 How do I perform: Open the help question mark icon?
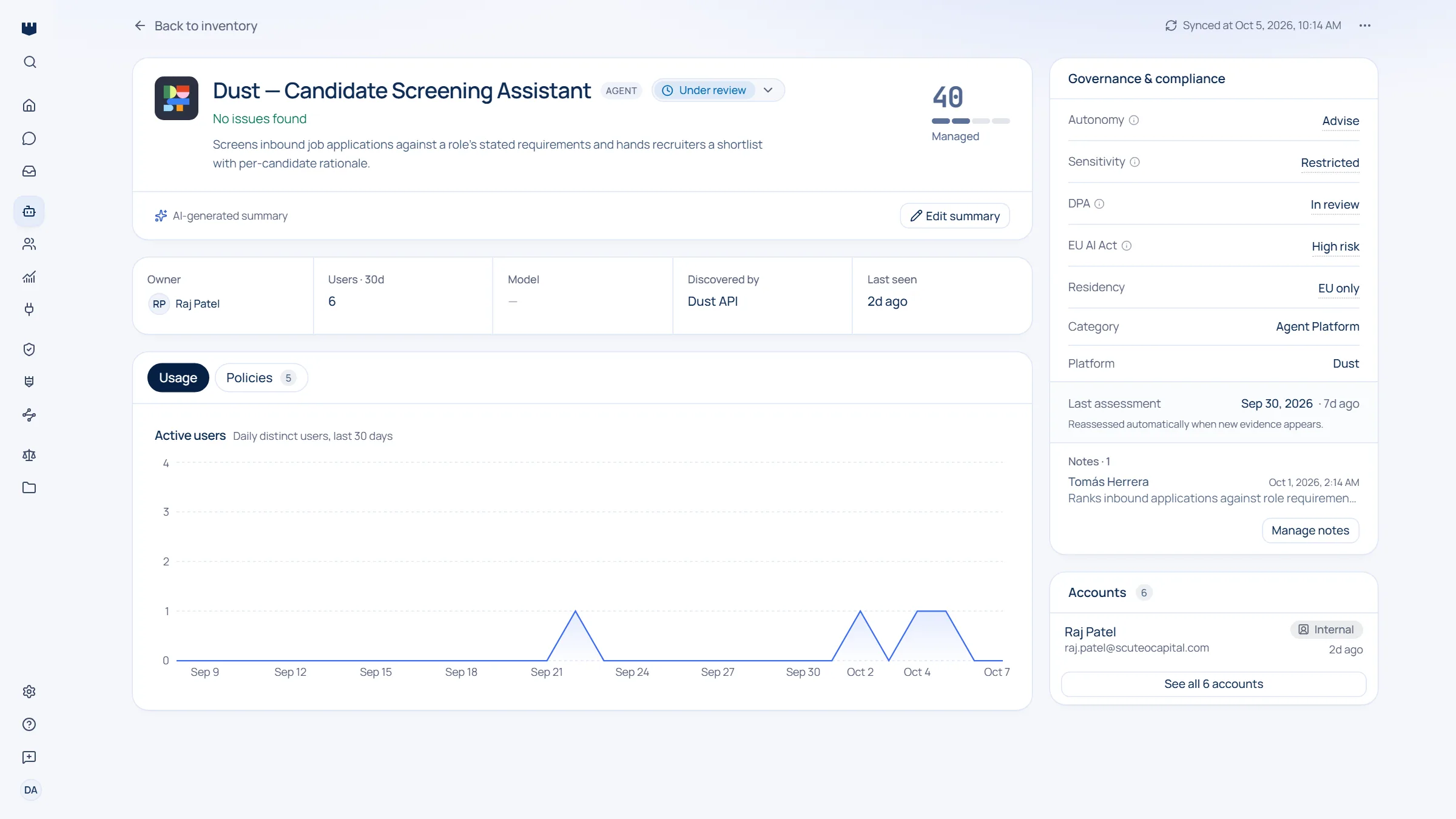click(x=29, y=724)
